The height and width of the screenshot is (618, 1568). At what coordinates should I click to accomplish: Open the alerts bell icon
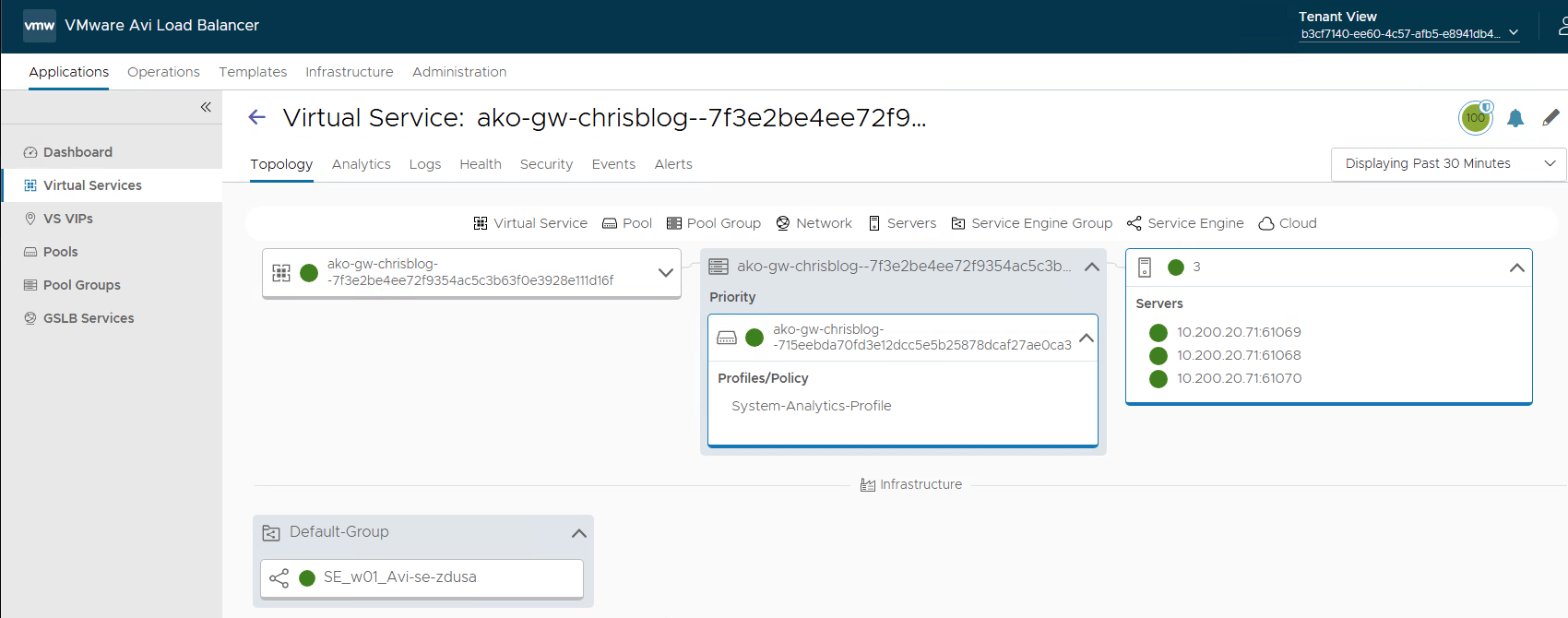click(x=1515, y=118)
